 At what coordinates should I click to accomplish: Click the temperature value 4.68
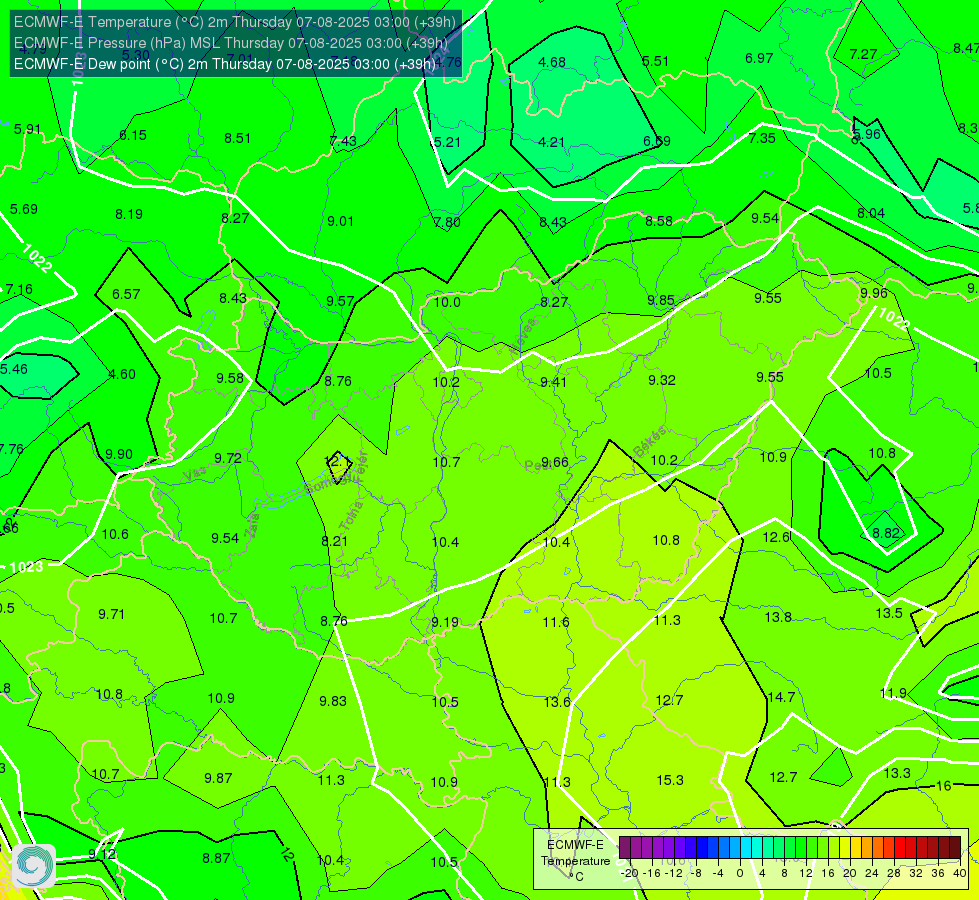pos(552,62)
